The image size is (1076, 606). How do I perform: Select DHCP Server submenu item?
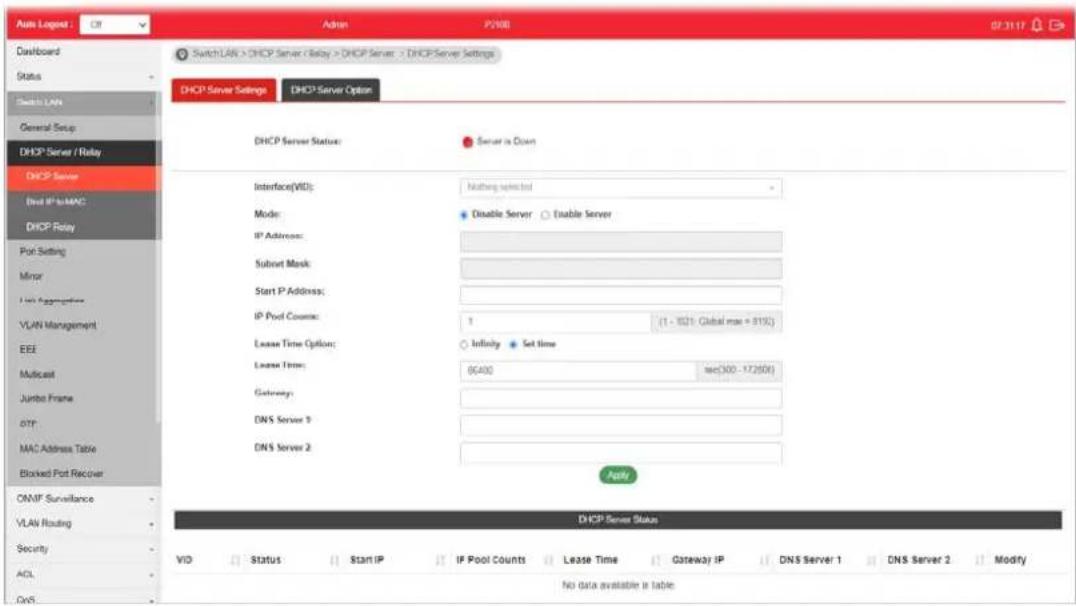click(x=82, y=177)
